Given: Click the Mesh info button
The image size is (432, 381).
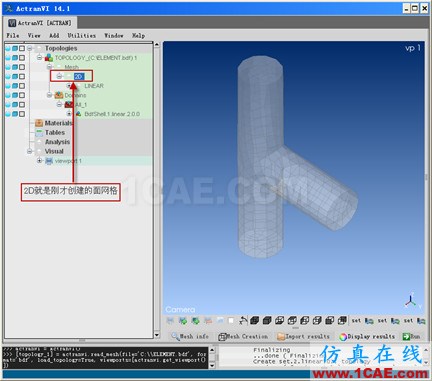Looking at the screenshot, I should click(x=190, y=336).
